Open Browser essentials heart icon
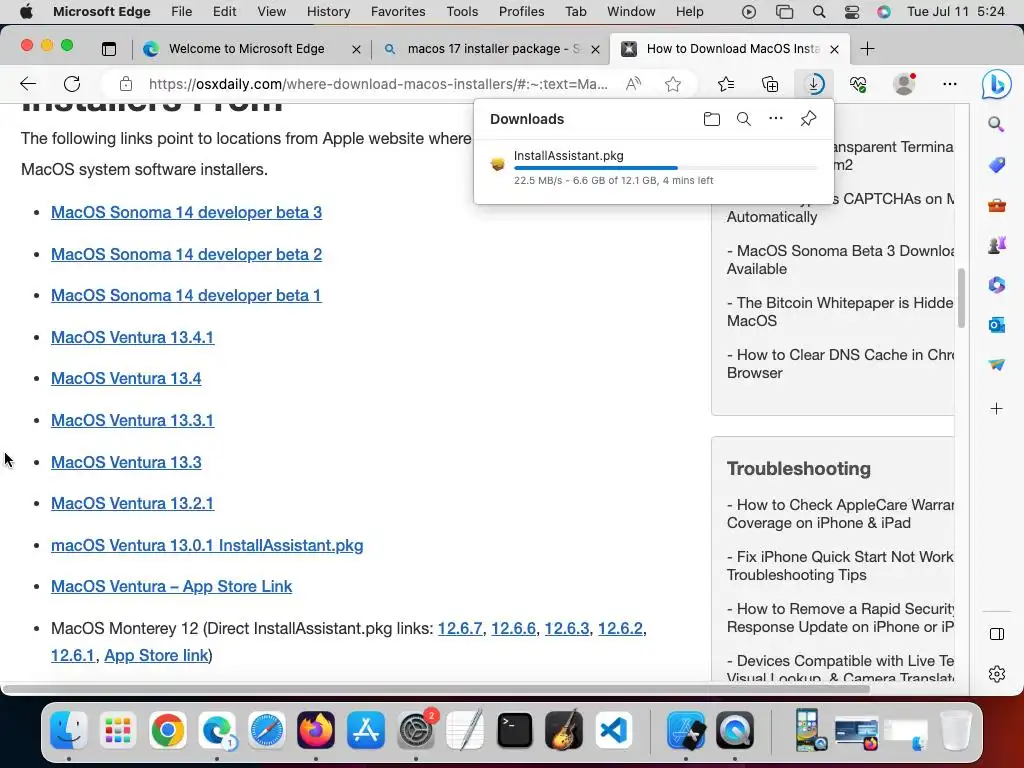This screenshot has height=768, width=1024. click(858, 84)
